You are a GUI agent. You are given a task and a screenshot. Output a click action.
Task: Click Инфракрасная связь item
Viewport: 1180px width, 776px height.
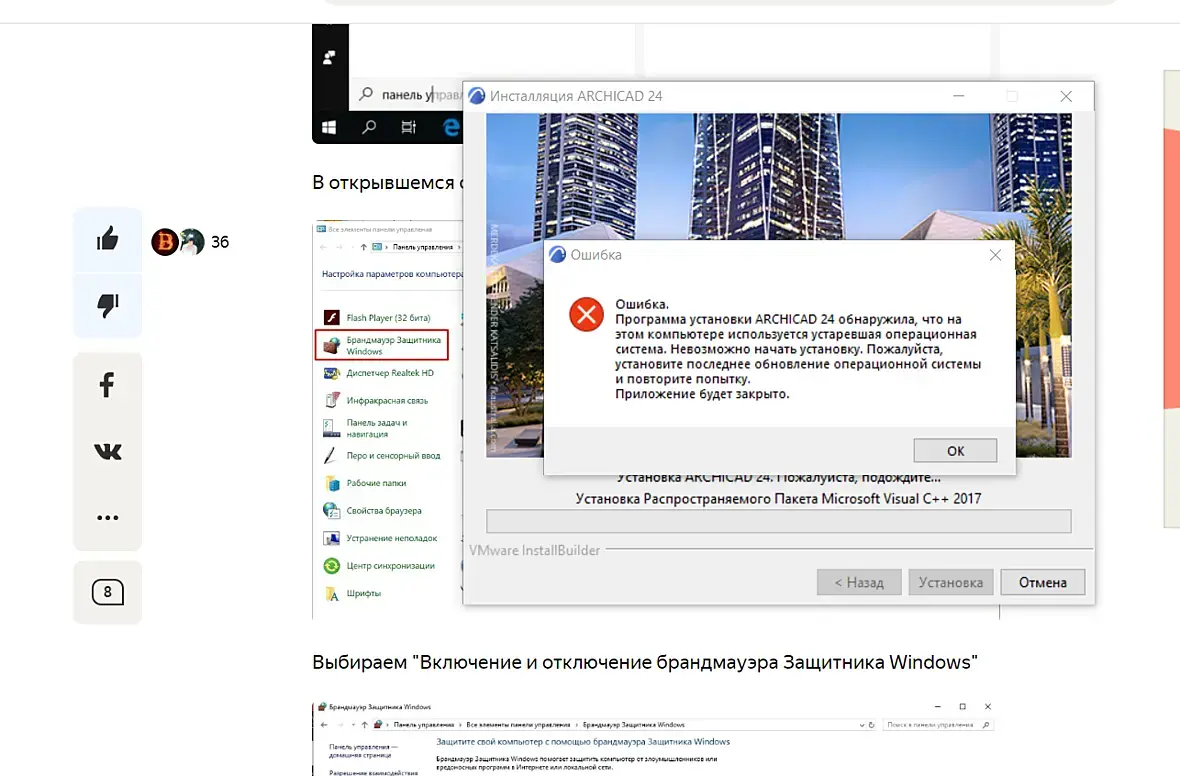tap(387, 400)
